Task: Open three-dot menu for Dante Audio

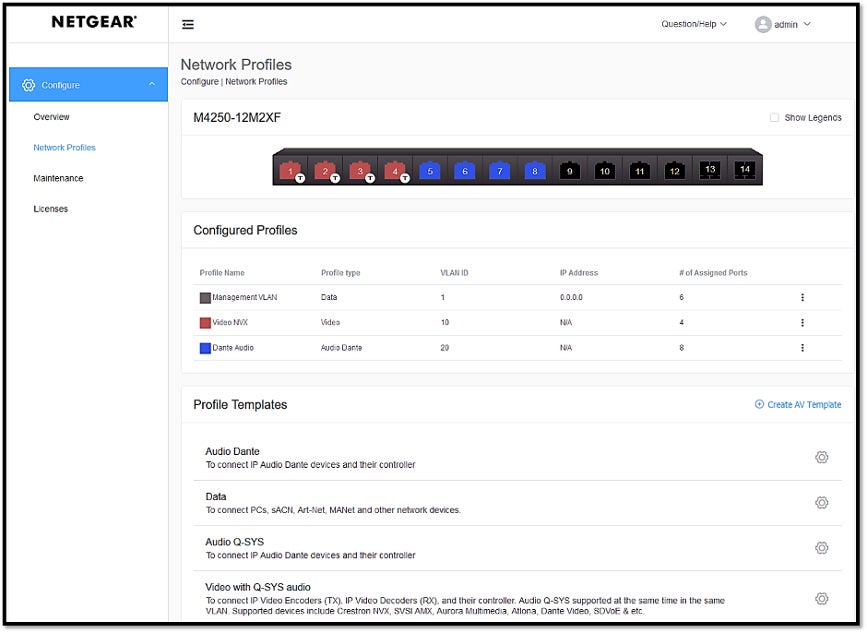Action: [x=802, y=348]
